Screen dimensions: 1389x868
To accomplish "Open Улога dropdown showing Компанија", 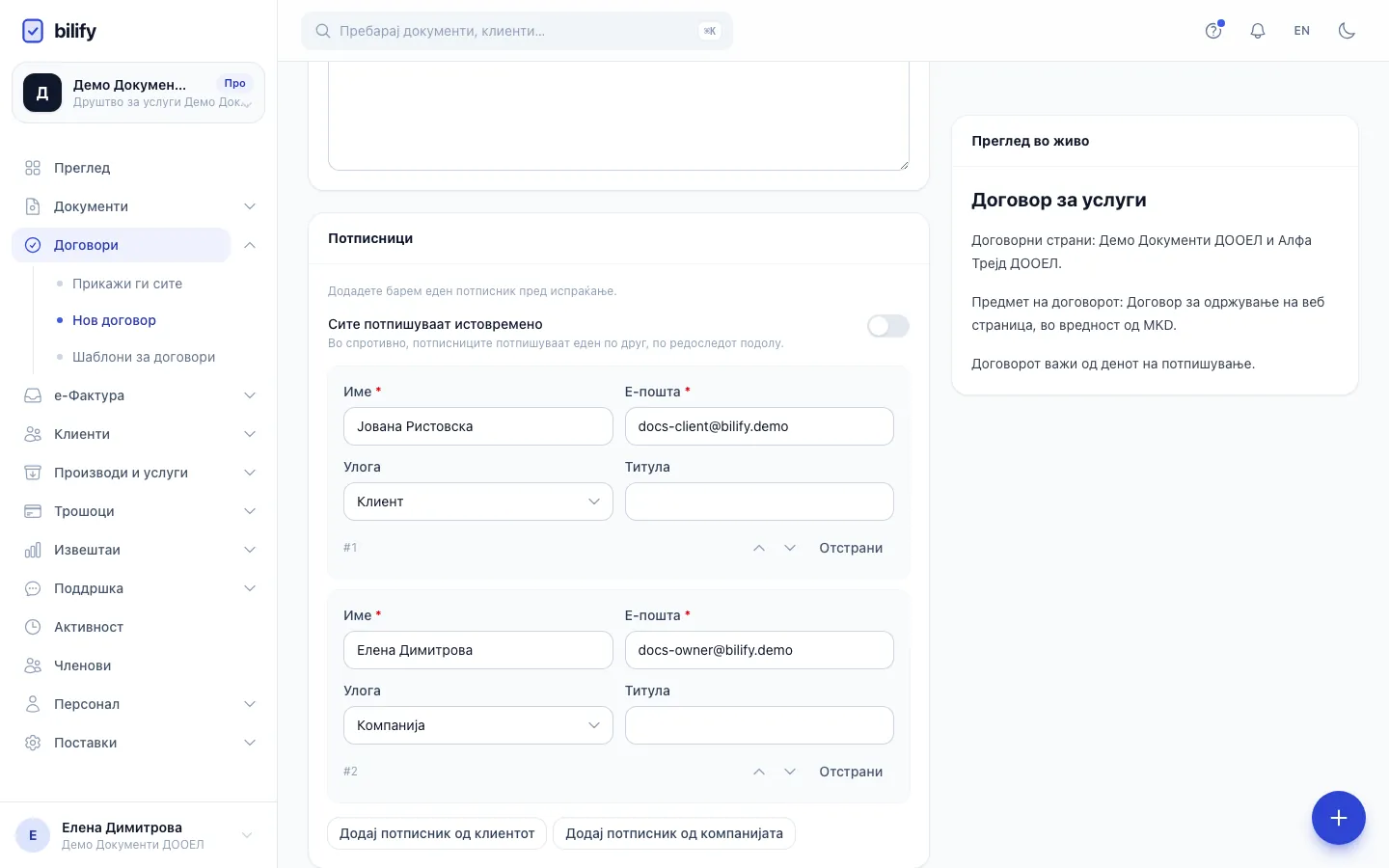I will 478,725.
